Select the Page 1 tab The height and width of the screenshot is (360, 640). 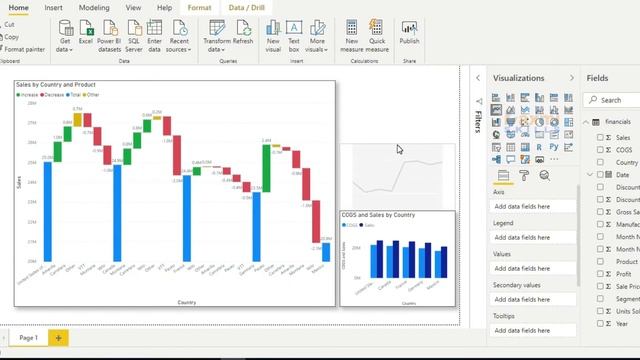[x=29, y=338]
